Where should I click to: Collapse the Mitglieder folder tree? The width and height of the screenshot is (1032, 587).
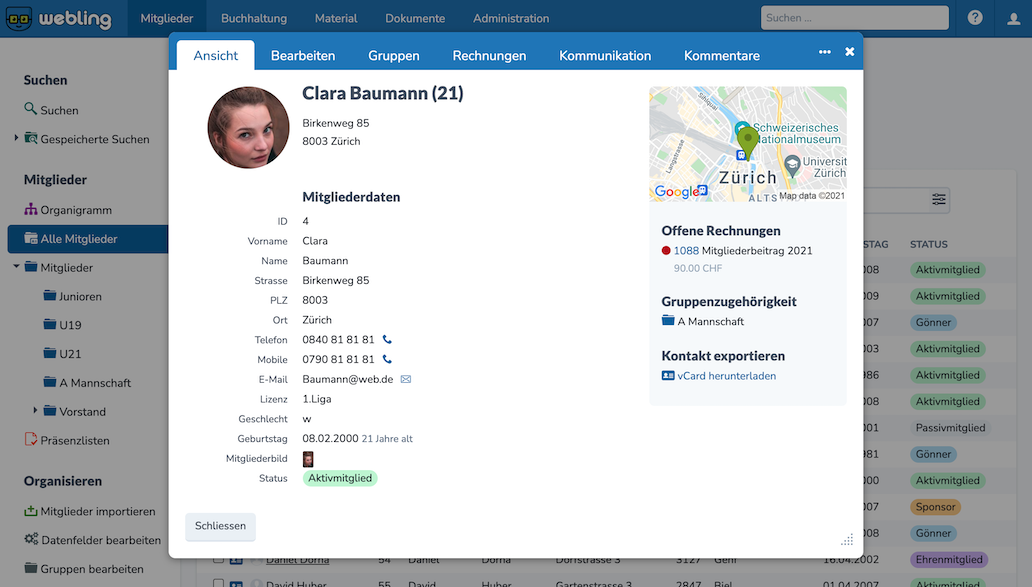tap(14, 267)
